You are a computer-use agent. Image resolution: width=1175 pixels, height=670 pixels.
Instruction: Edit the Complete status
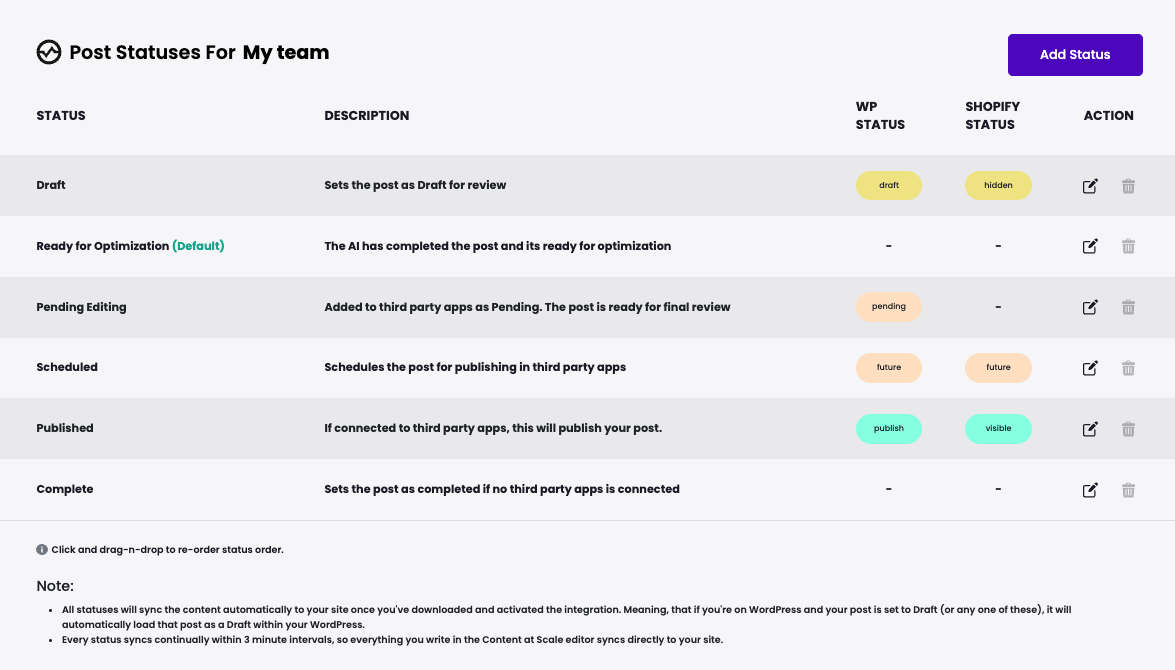click(x=1090, y=490)
